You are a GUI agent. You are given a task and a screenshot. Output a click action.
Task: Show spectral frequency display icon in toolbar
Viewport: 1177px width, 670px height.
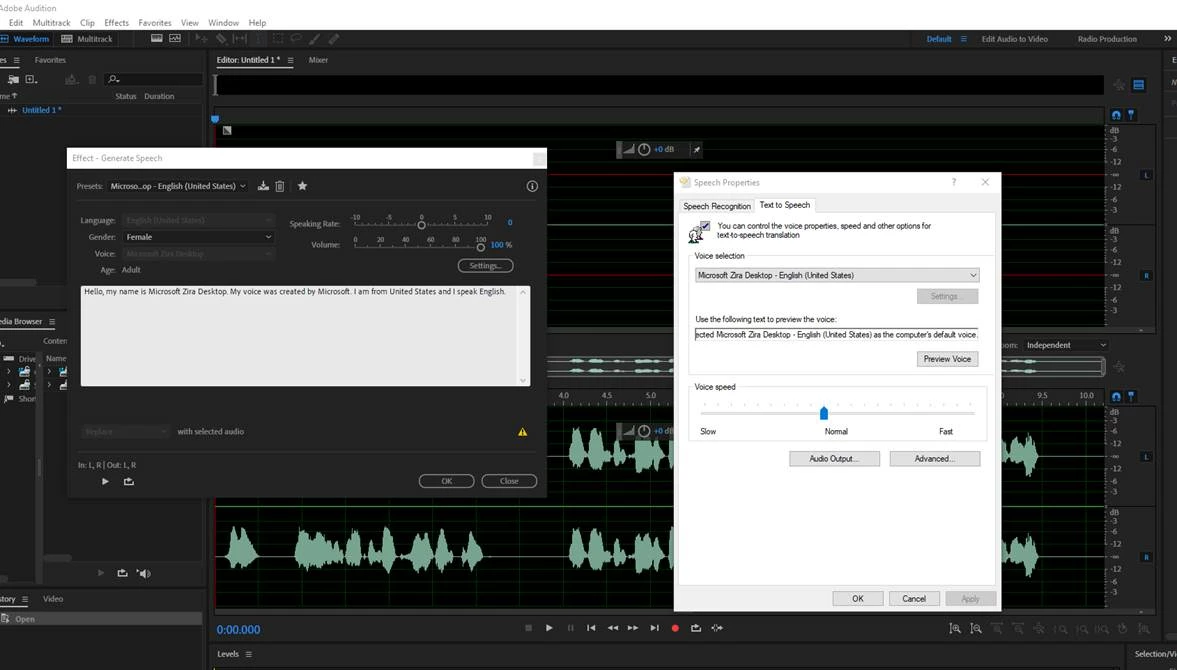coord(156,38)
